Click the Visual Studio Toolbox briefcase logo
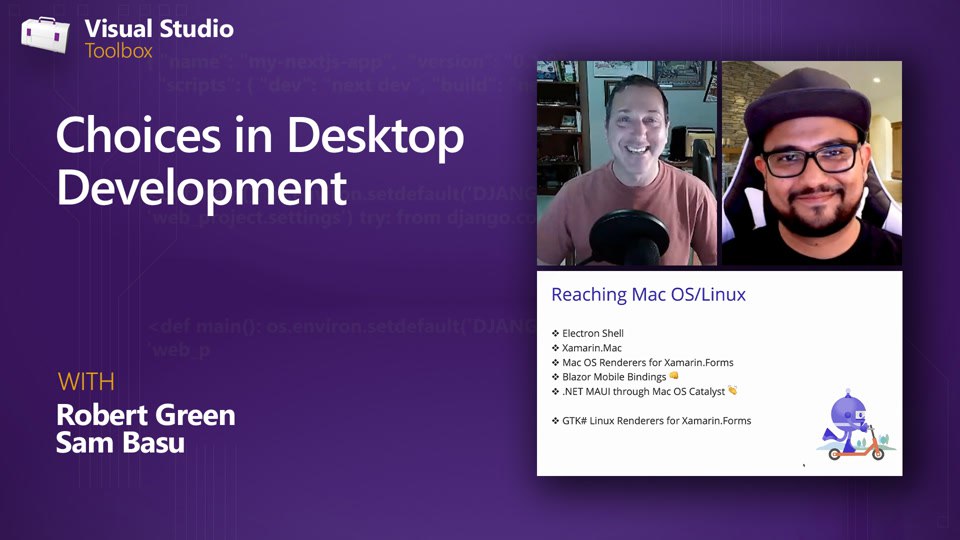 [45, 35]
